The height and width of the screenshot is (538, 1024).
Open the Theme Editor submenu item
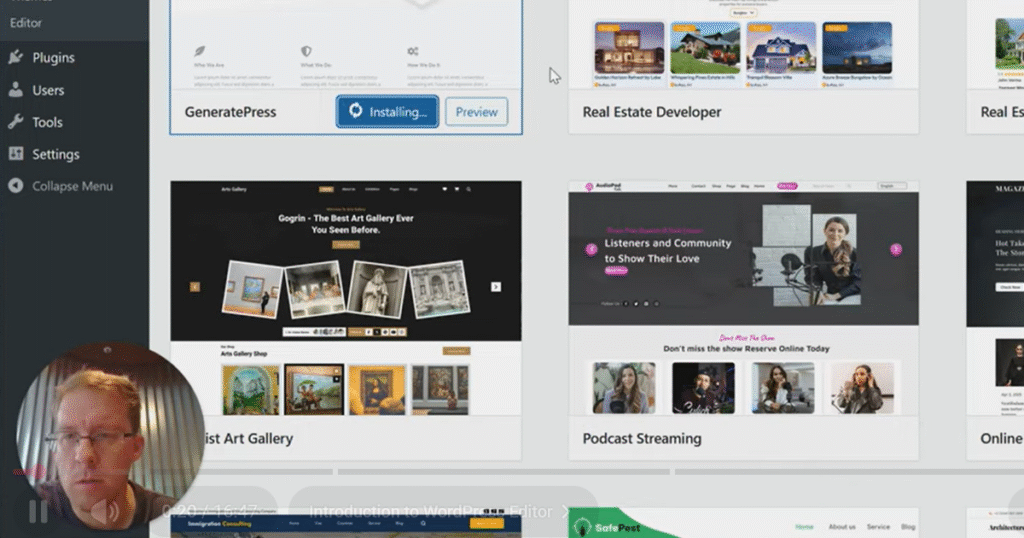point(26,22)
